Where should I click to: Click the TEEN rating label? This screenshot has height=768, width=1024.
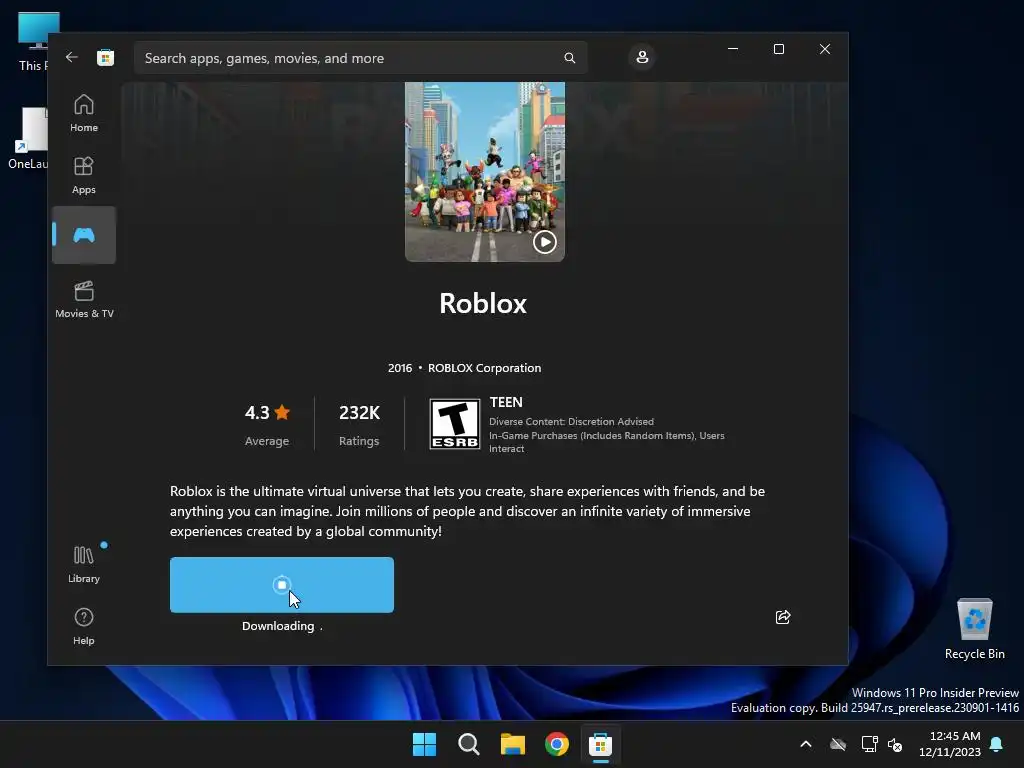coord(506,402)
